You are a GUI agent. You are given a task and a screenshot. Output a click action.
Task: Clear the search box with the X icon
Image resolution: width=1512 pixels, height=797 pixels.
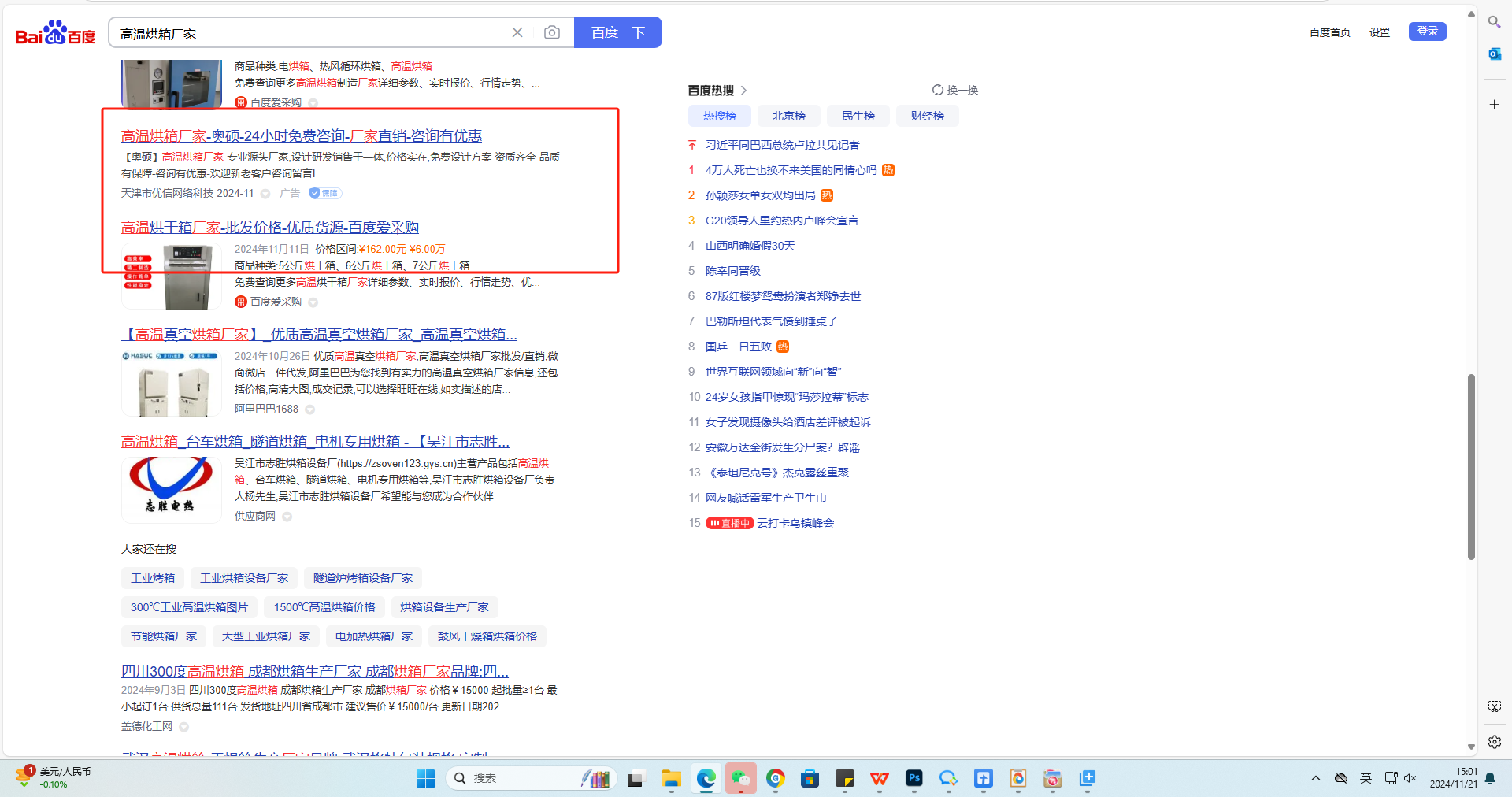point(517,32)
